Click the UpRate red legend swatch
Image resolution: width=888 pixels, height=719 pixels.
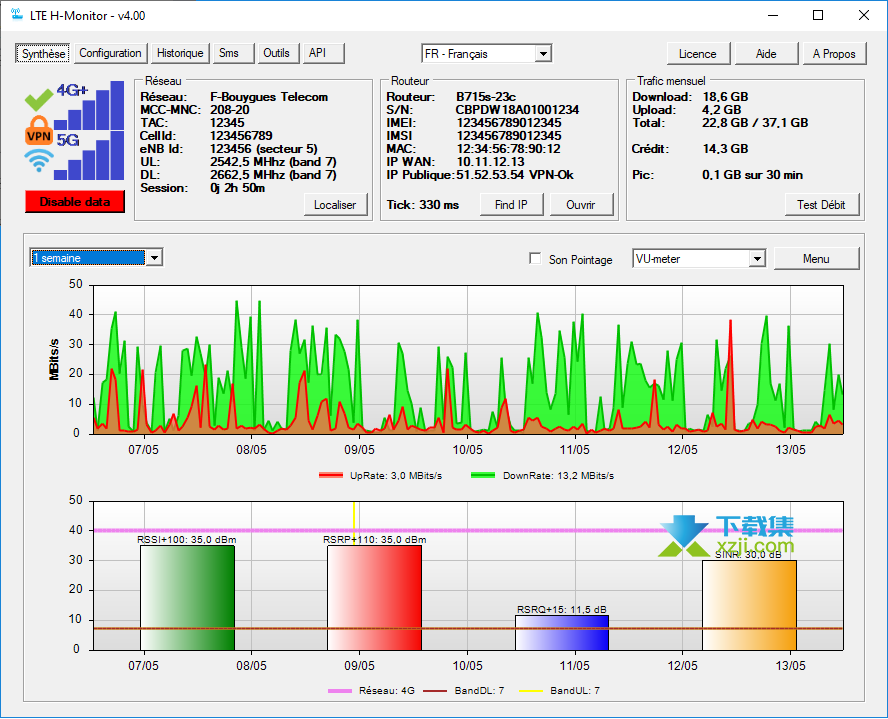(x=331, y=476)
